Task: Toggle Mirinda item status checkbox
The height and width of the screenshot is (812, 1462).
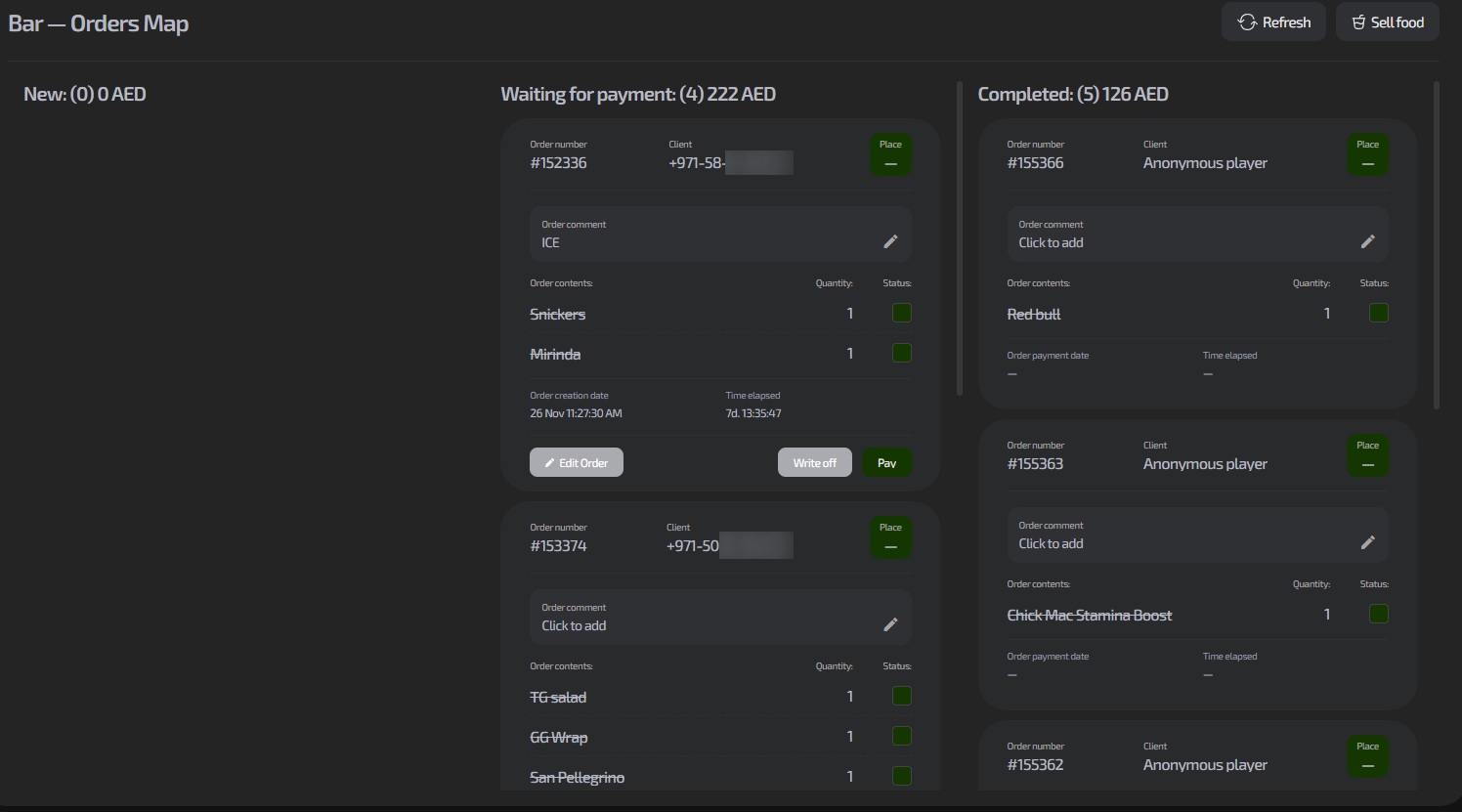Action: (902, 353)
